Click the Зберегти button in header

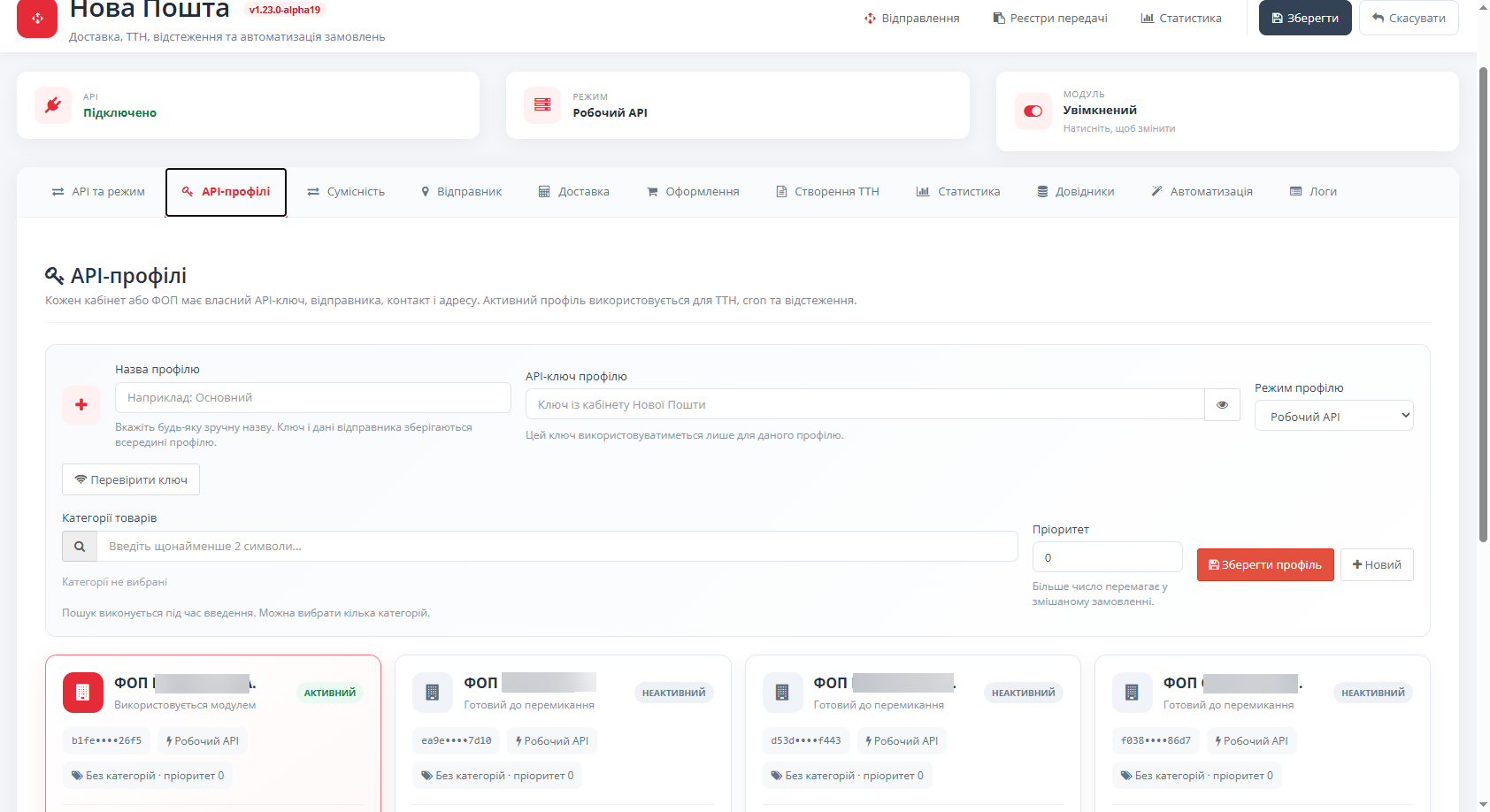pyautogui.click(x=1305, y=18)
